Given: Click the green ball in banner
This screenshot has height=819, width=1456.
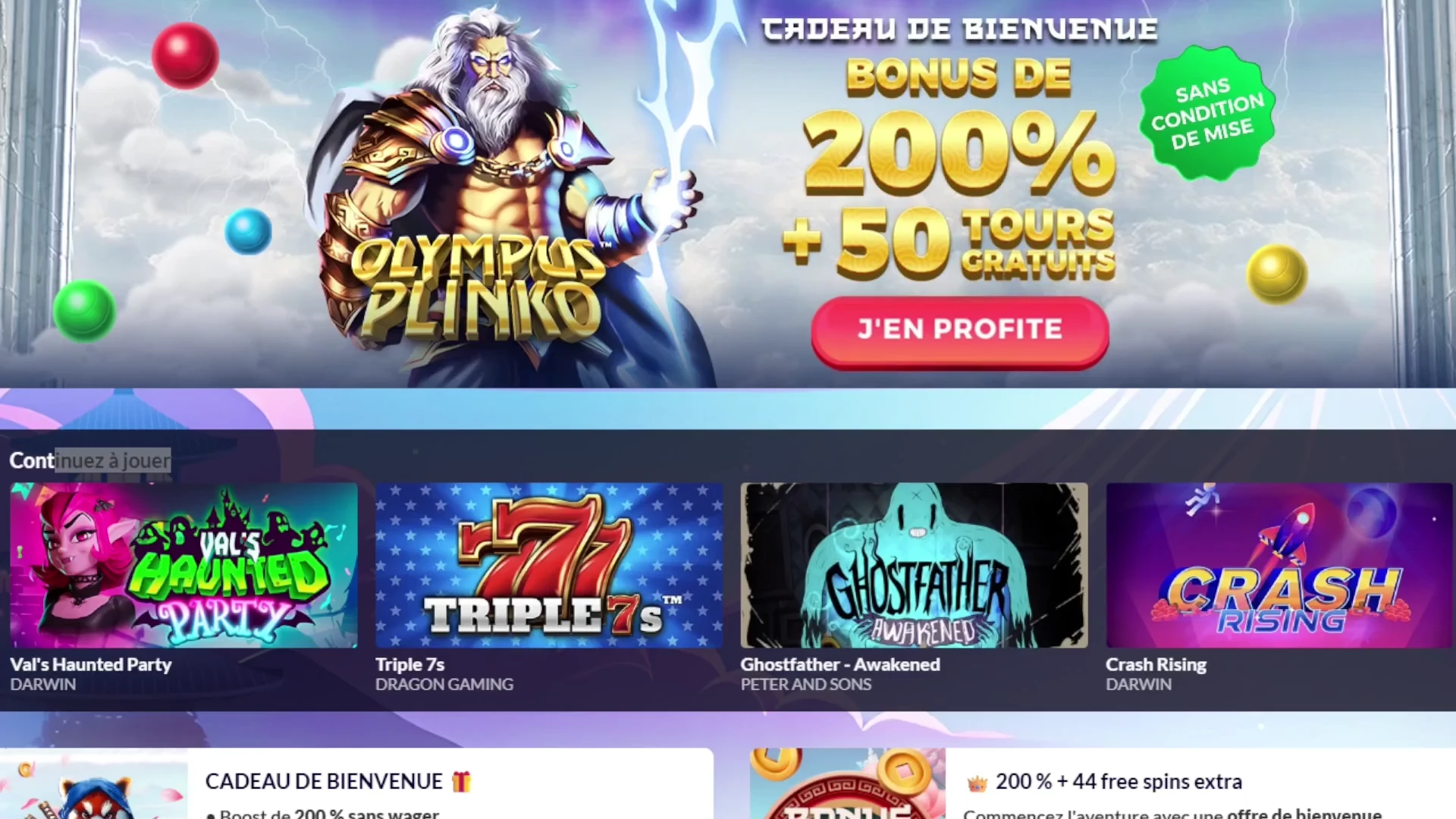Looking at the screenshot, I should (84, 310).
